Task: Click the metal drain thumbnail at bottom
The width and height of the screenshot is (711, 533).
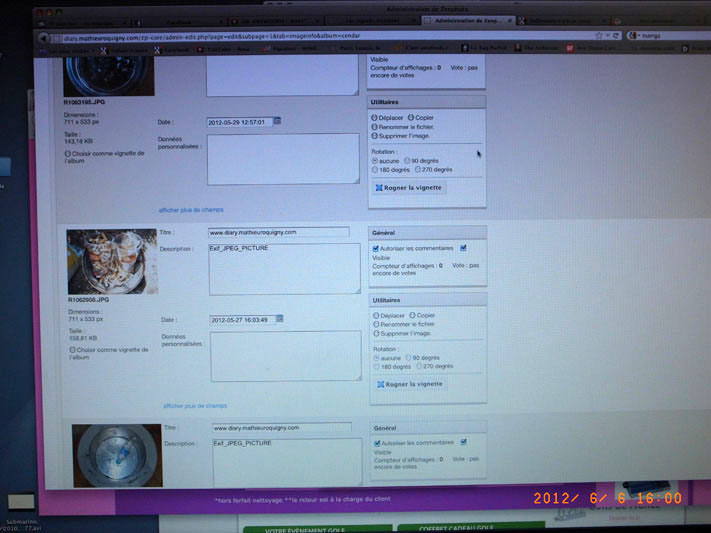Action: click(x=117, y=455)
